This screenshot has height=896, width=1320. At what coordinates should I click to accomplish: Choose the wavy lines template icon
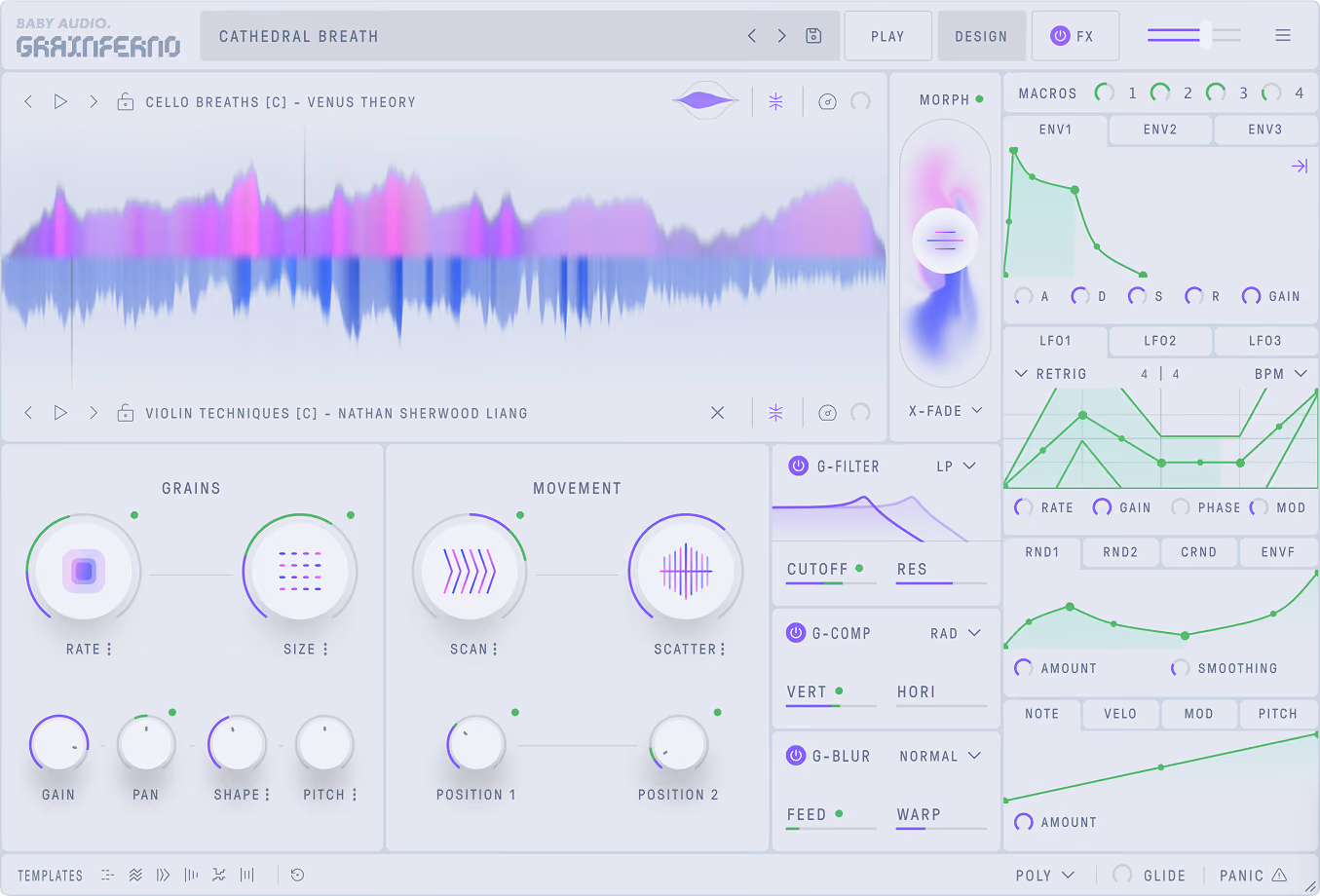(135, 876)
